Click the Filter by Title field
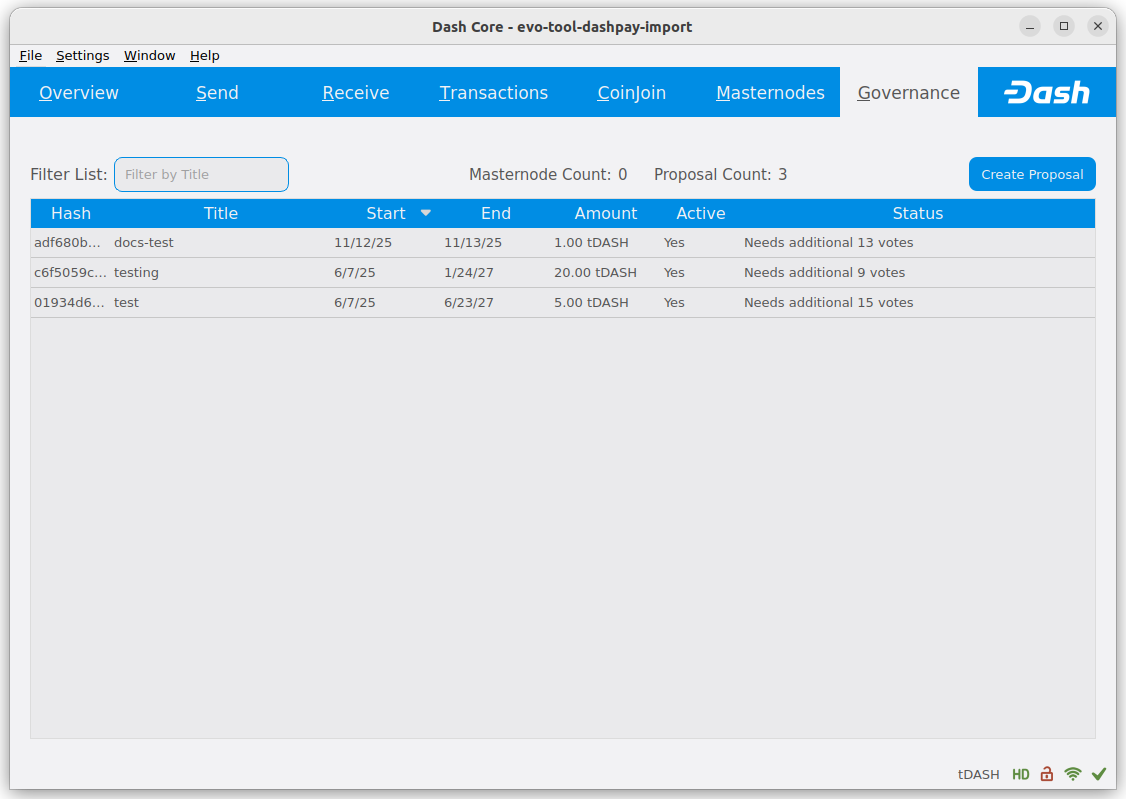The height and width of the screenshot is (799, 1126). (x=201, y=174)
